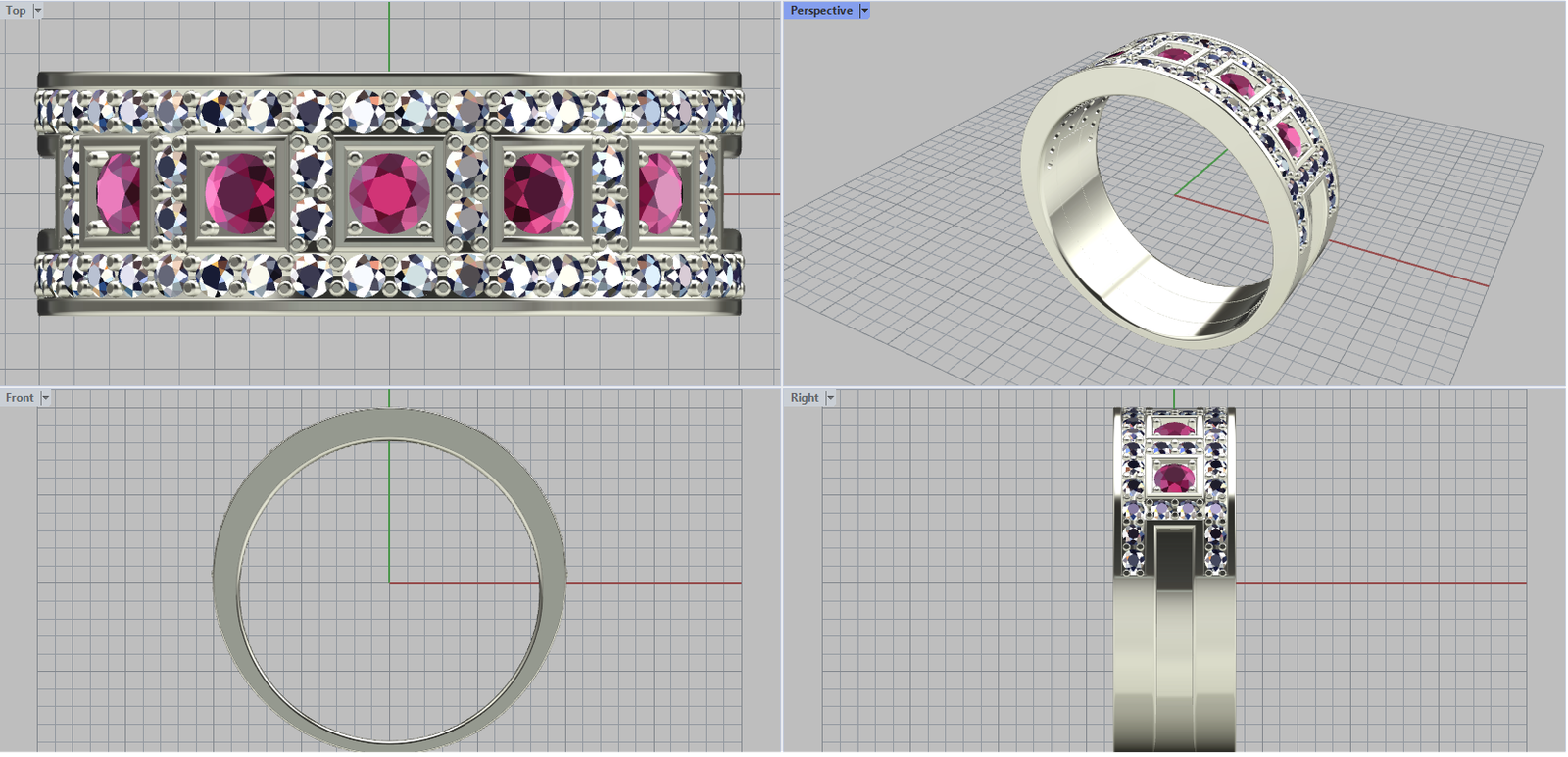Open the Perspective viewport menu arrow
The width and height of the screenshot is (1568, 757).
[864, 11]
